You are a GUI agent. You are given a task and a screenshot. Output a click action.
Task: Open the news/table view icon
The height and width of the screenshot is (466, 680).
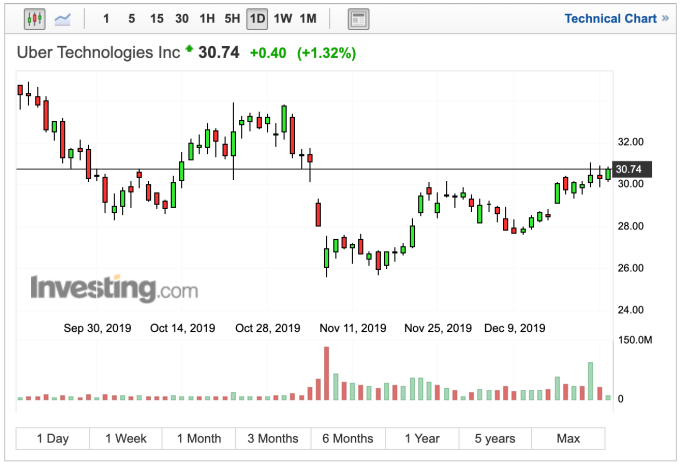(359, 19)
